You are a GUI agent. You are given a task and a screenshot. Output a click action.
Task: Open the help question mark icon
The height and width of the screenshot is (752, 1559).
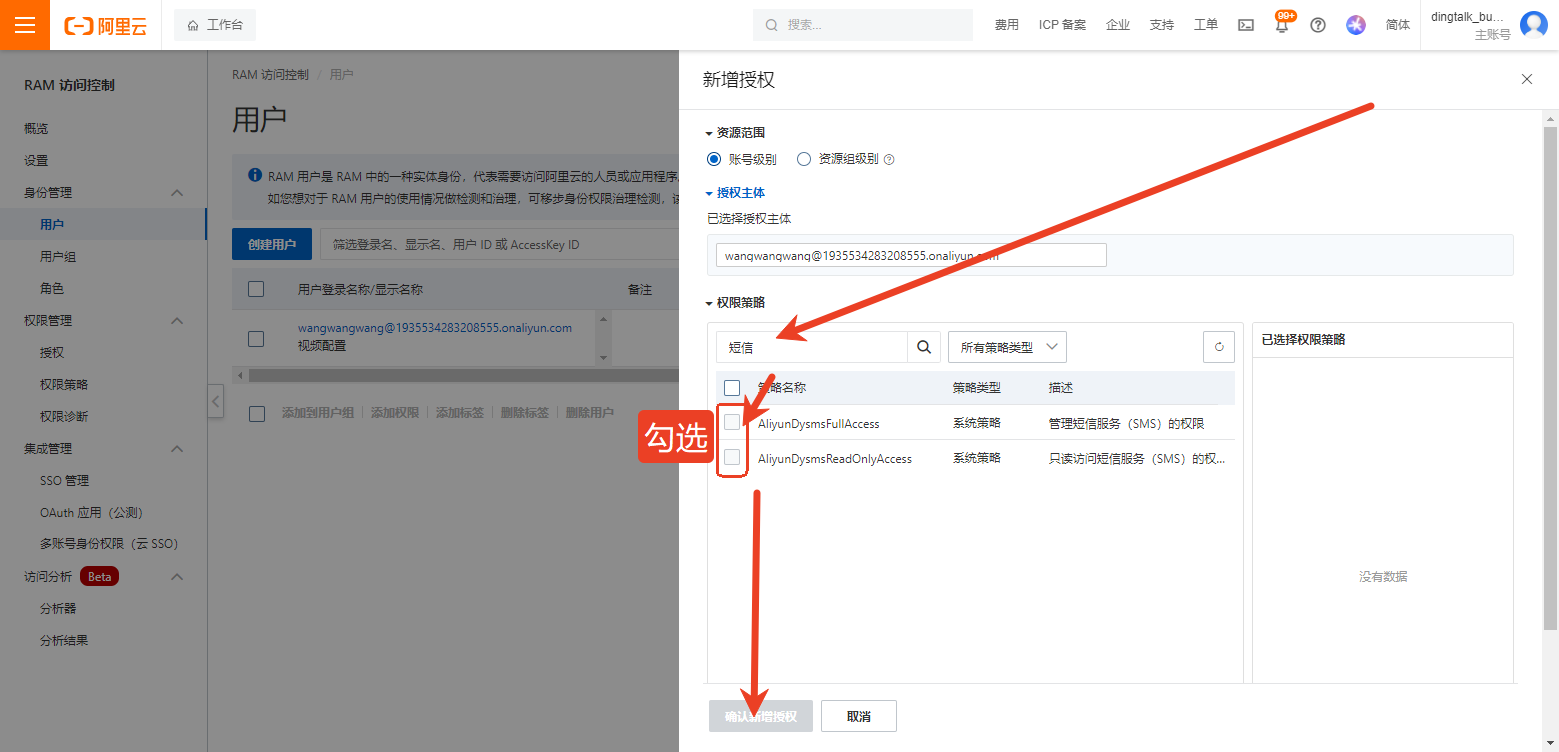pos(1318,25)
